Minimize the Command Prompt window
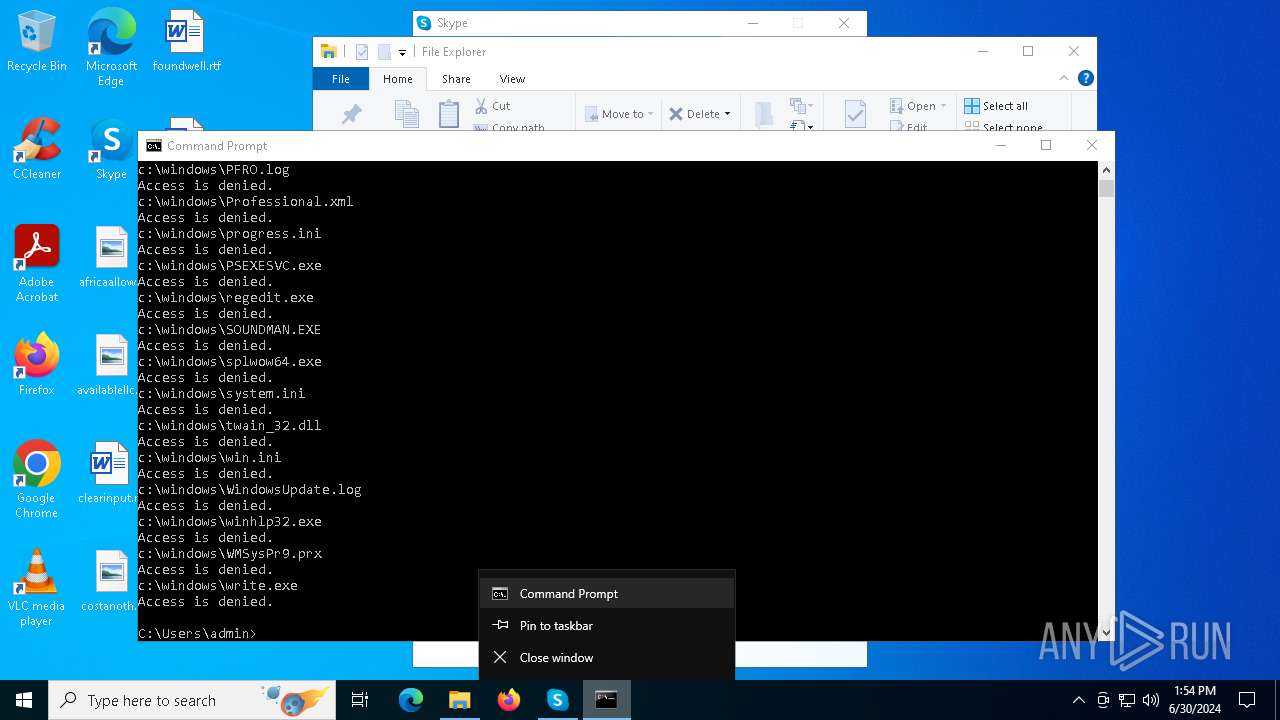The width and height of the screenshot is (1280, 720). point(1000,145)
